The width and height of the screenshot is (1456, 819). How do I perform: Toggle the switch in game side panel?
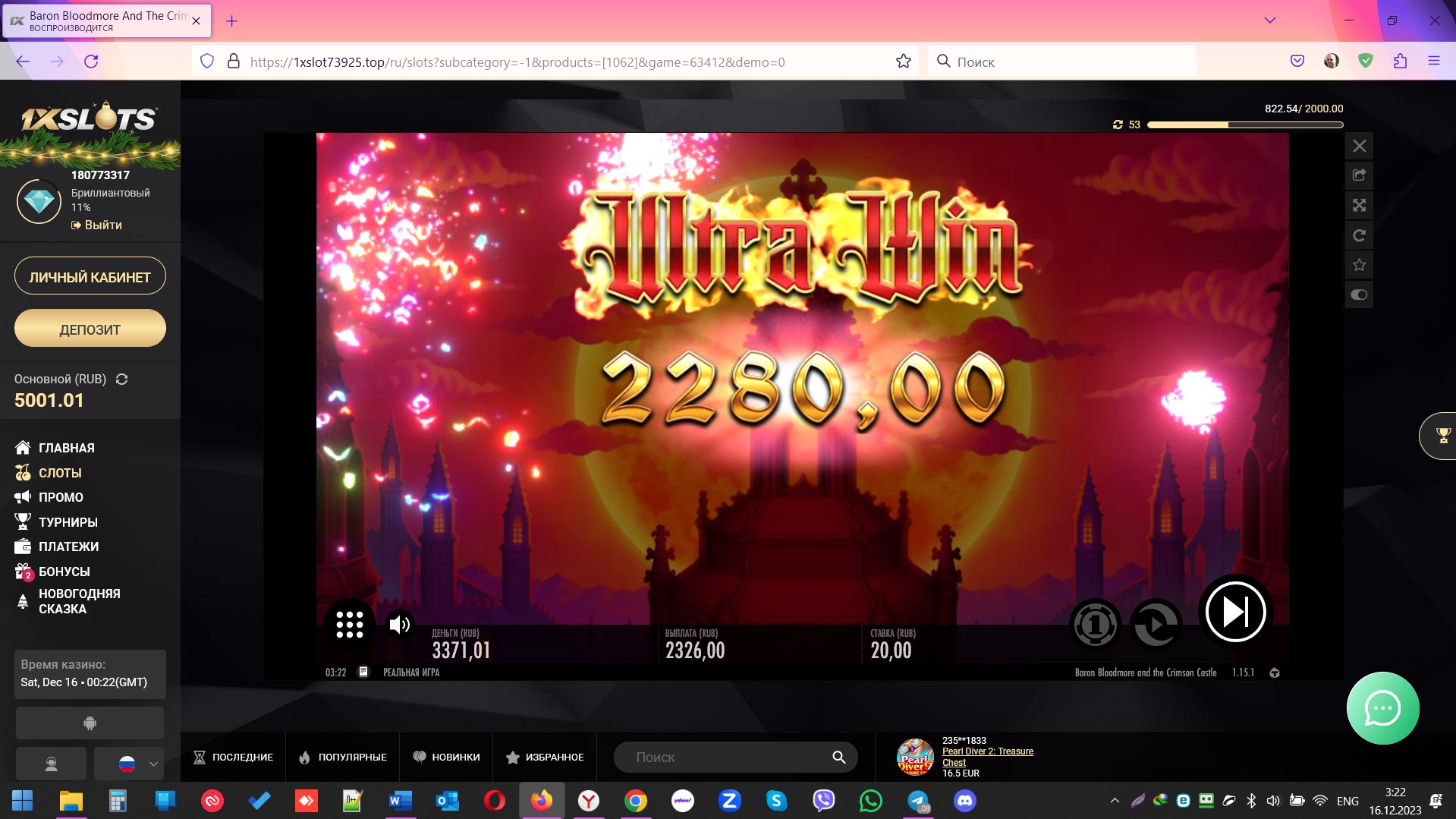[1359, 295]
